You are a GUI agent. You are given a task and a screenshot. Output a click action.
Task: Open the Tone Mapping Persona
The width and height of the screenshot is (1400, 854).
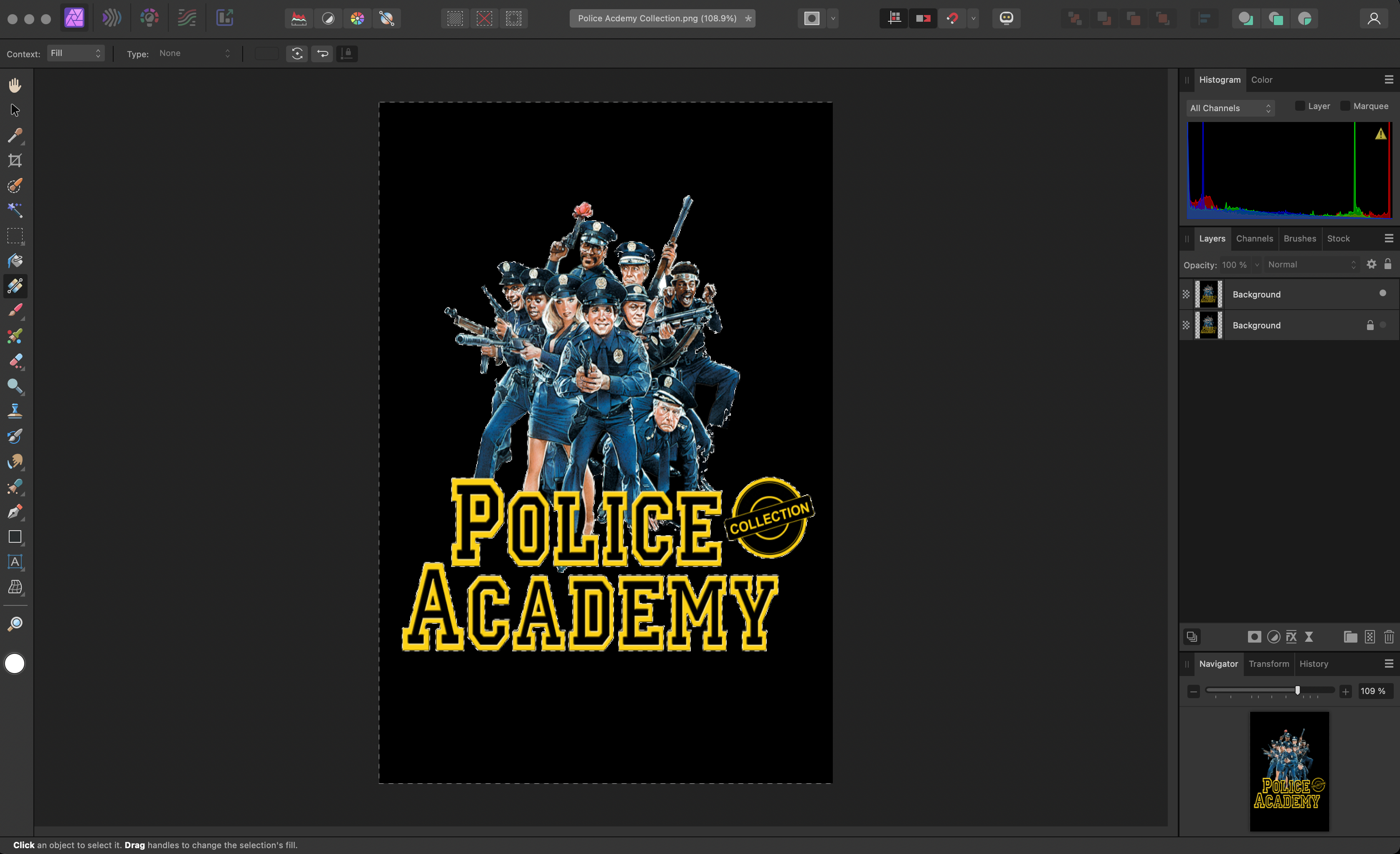point(187,18)
